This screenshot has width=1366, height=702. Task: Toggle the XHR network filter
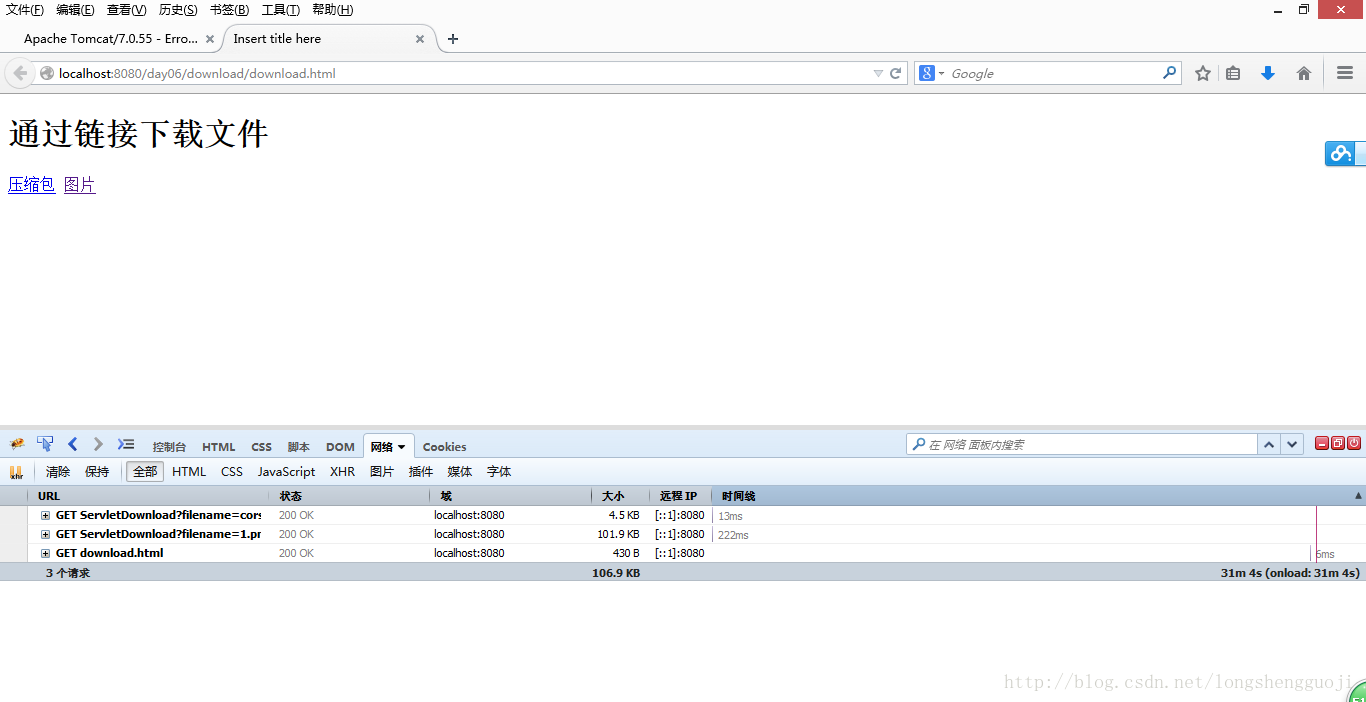click(342, 472)
